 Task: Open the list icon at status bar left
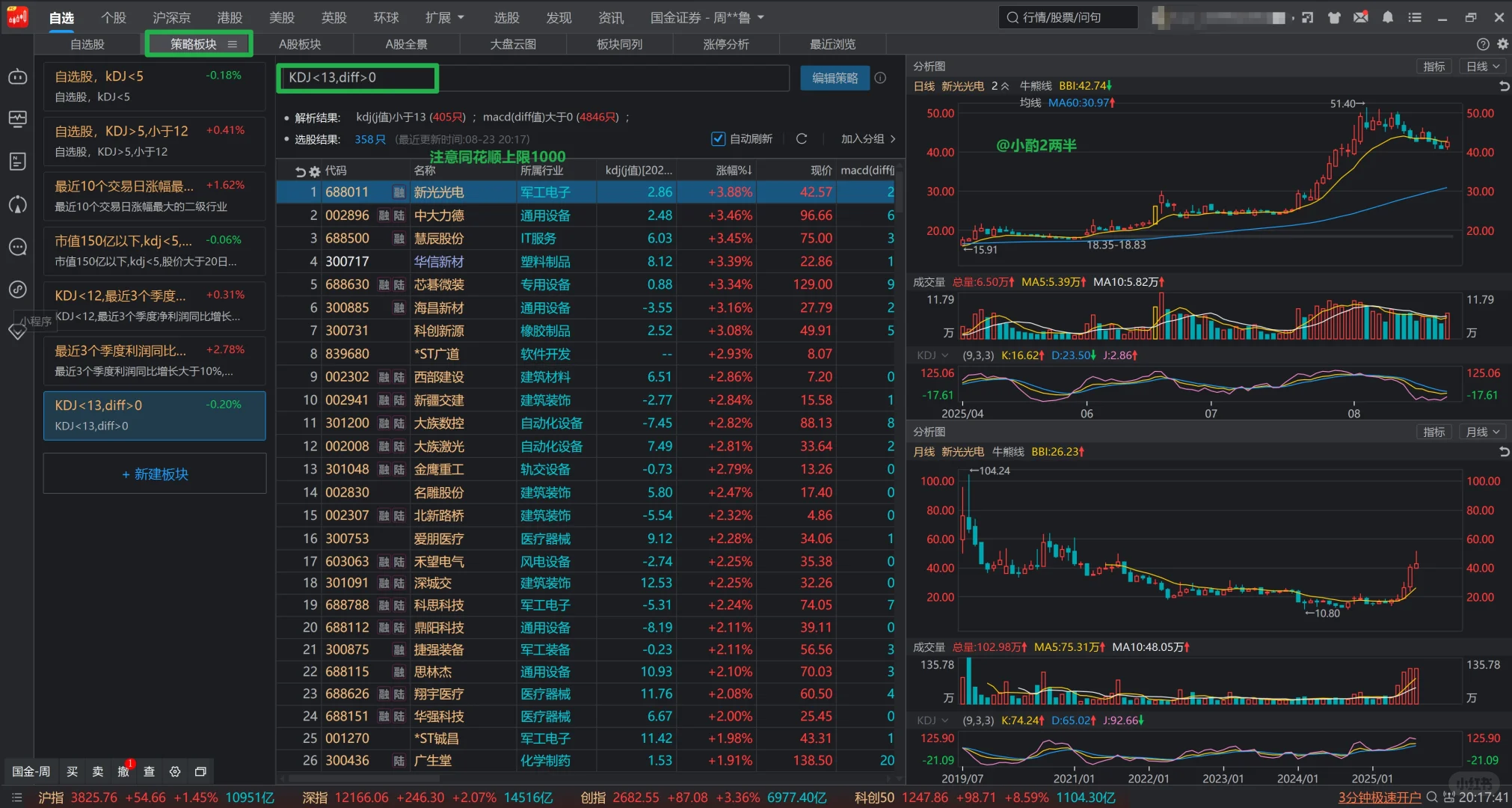point(17,798)
